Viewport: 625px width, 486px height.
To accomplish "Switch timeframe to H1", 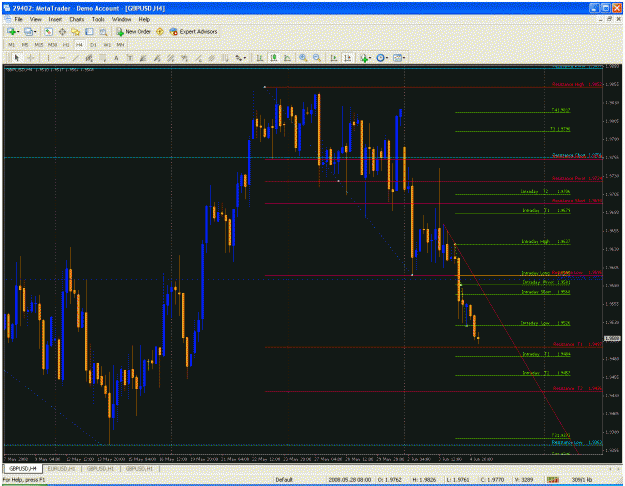I will tap(66, 45).
